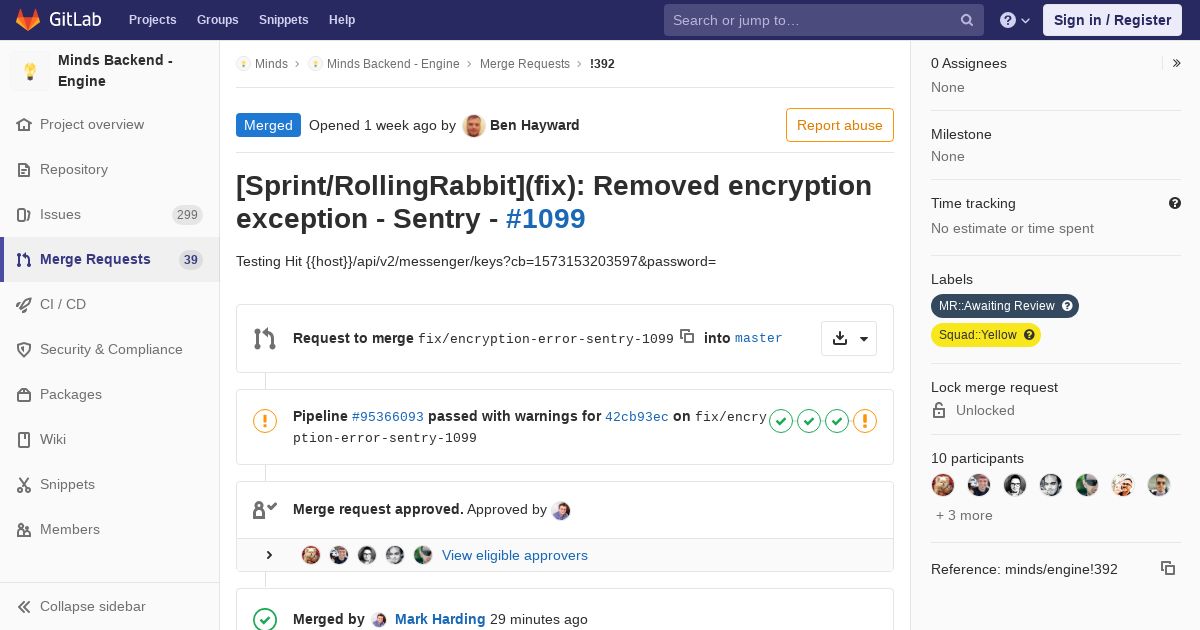Viewport: 1200px width, 630px height.
Task: Open the Help dropdown in header
Action: pos(1015,20)
